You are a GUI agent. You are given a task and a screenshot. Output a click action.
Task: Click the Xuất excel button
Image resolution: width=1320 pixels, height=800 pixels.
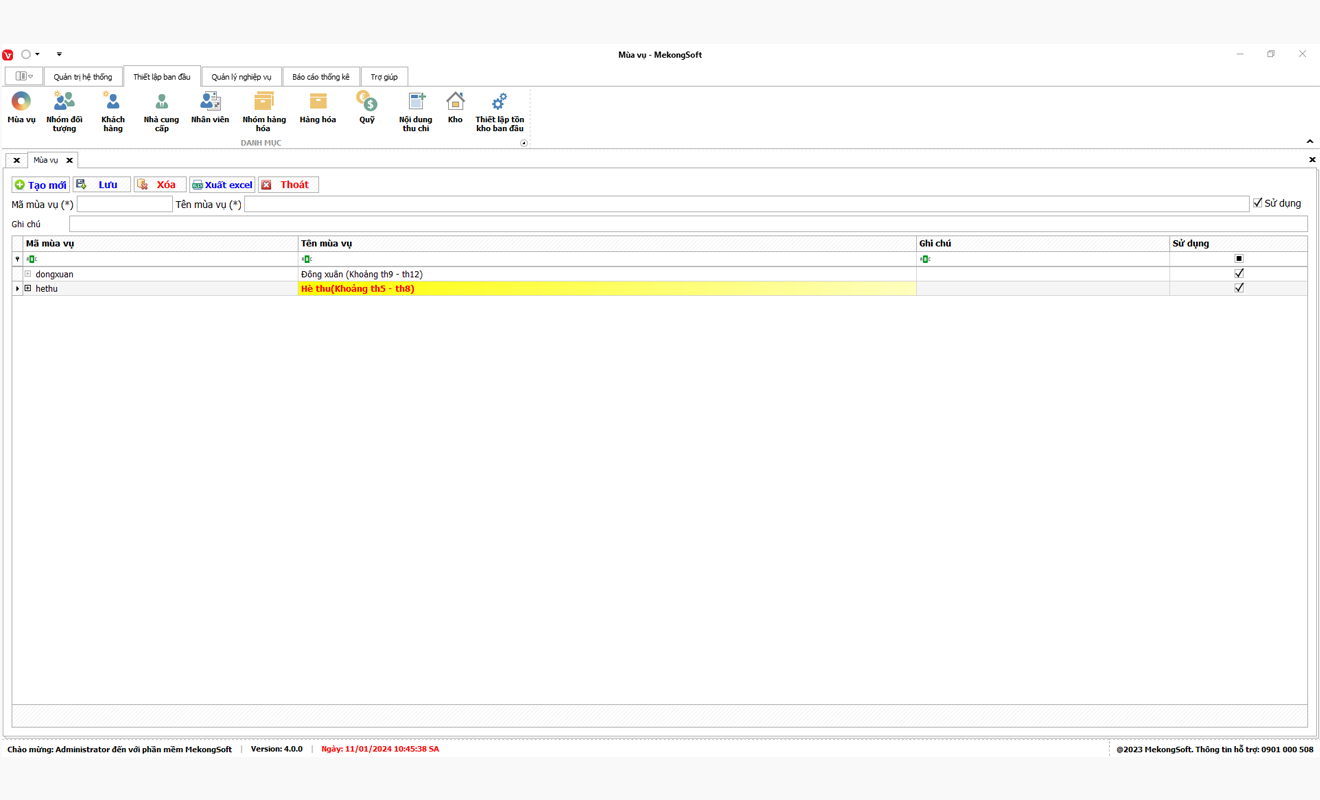[x=222, y=185]
